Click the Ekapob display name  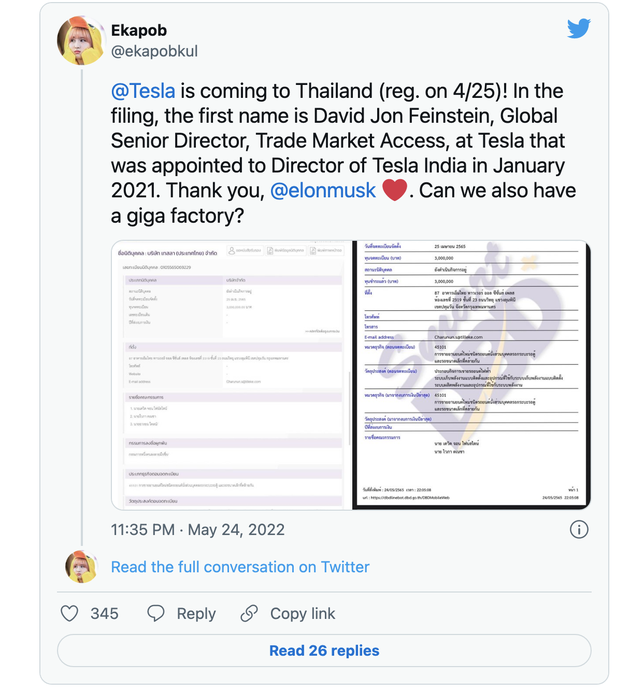point(139,30)
